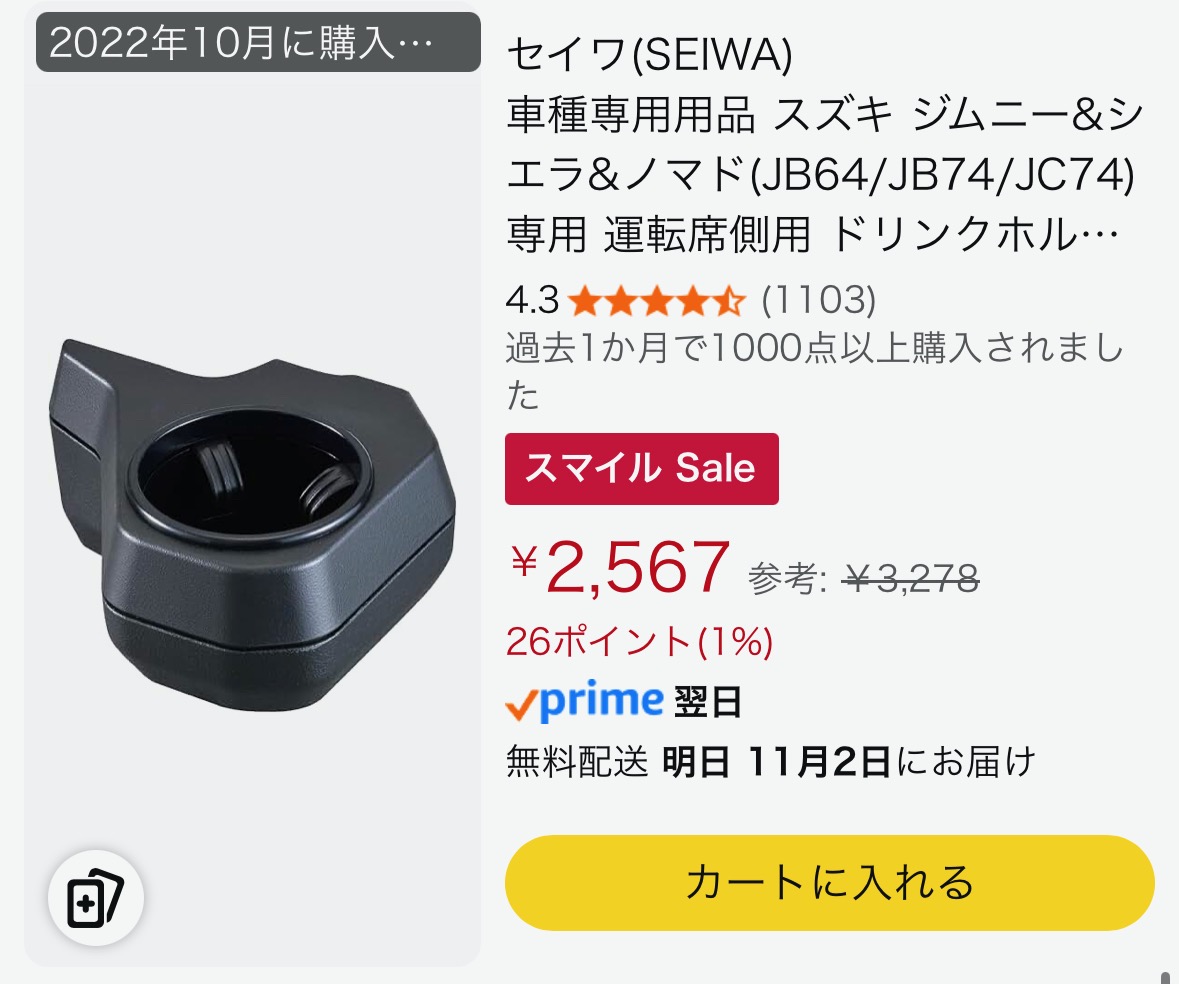
Task: Open the review count (1103)
Action: (818, 300)
